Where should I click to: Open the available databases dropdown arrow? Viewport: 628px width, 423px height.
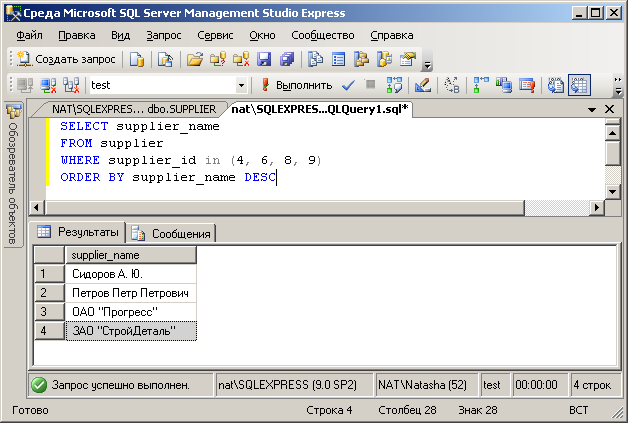tap(241, 85)
